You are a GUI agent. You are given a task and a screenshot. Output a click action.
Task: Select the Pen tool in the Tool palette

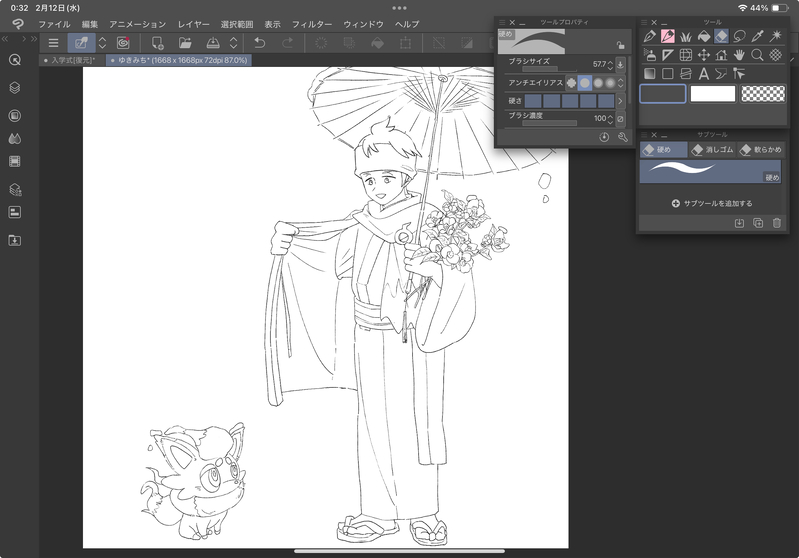coord(649,36)
